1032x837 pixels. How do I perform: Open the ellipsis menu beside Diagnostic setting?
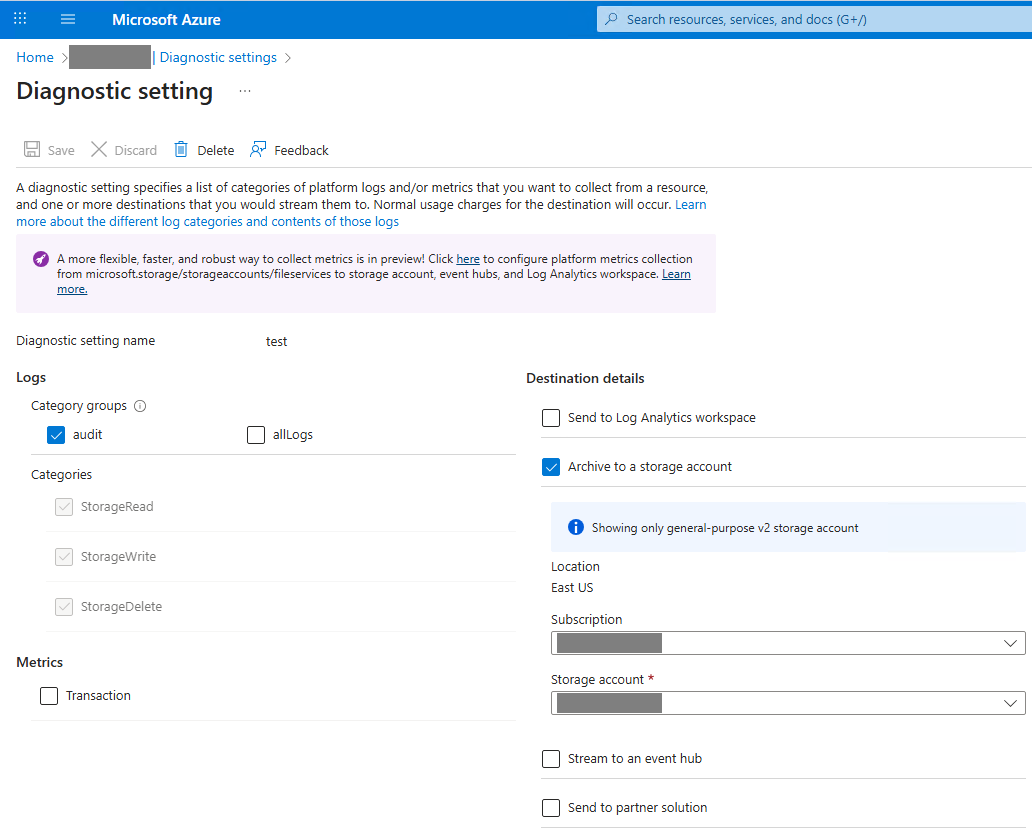click(245, 91)
